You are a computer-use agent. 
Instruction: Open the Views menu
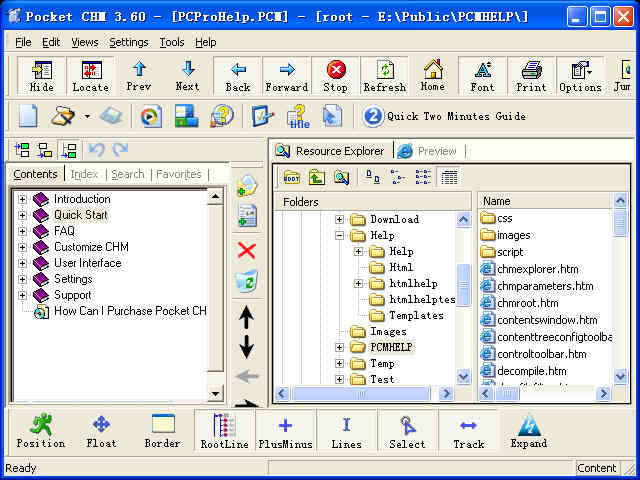click(x=84, y=42)
